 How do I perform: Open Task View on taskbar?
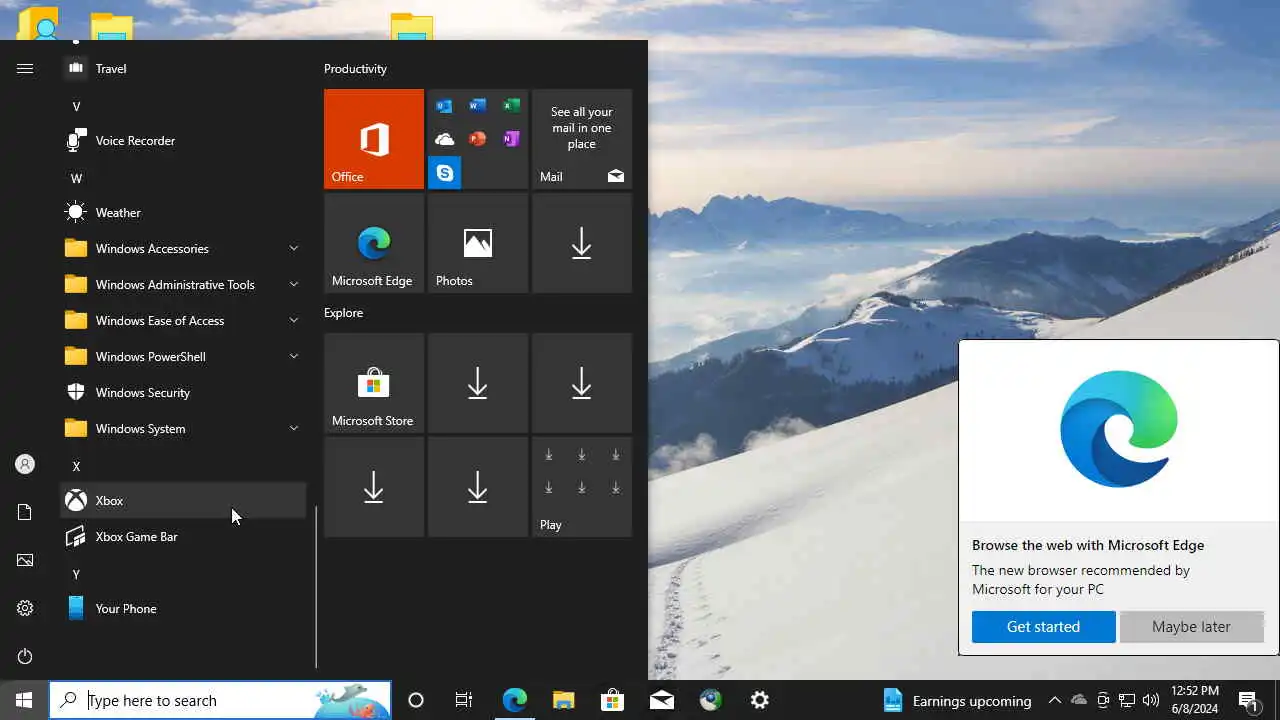464,700
